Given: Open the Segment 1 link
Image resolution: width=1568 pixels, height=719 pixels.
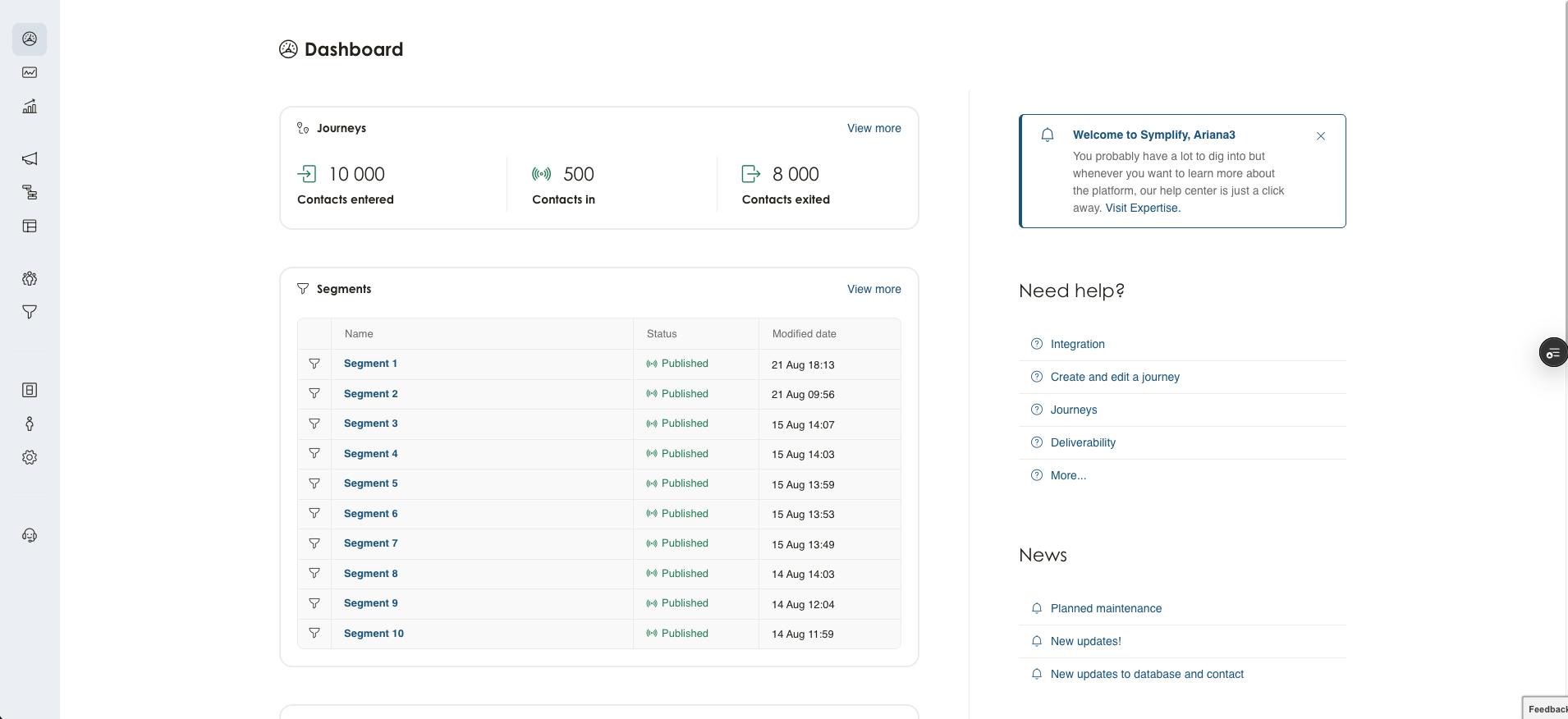Looking at the screenshot, I should coord(370,364).
